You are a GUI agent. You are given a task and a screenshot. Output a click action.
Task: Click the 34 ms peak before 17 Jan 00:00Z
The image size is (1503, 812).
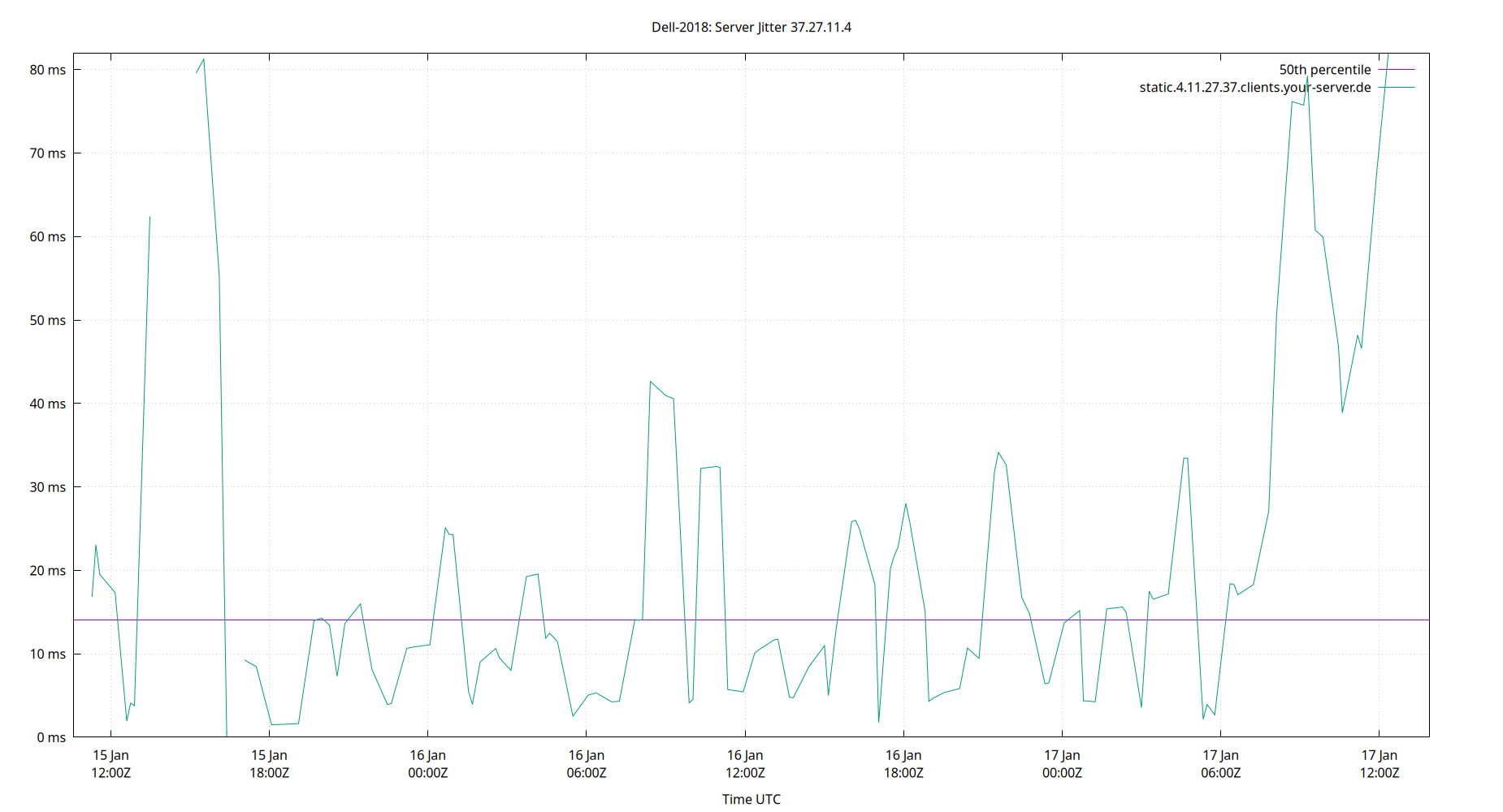(999, 452)
